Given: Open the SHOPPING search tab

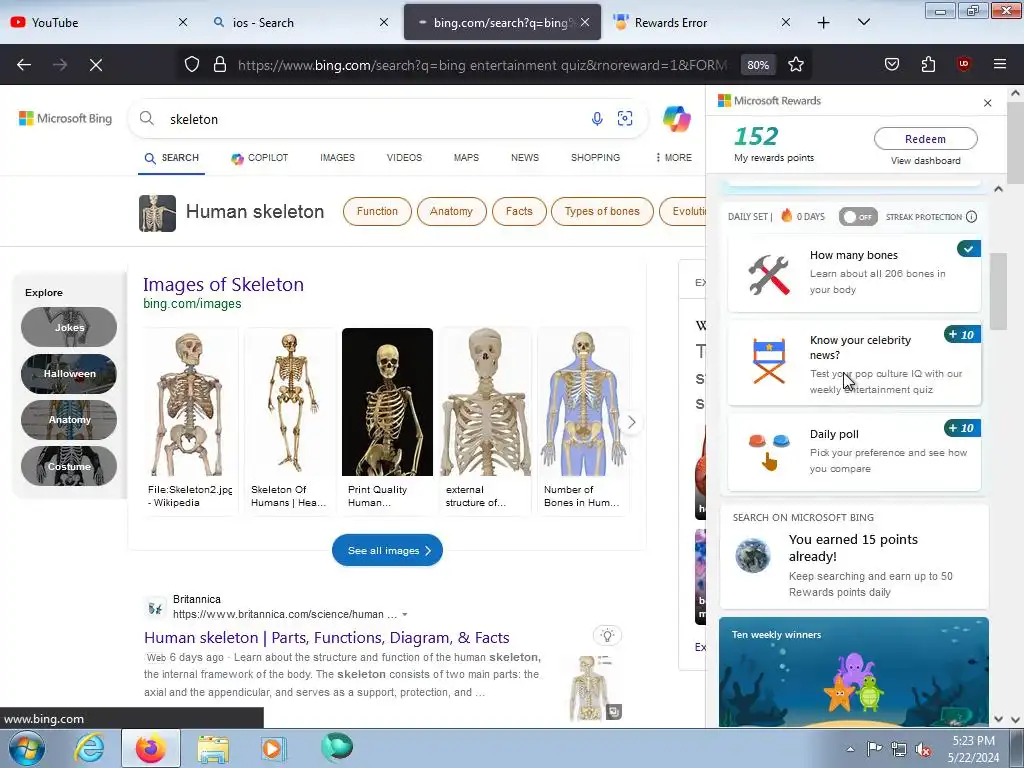Looking at the screenshot, I should (596, 157).
